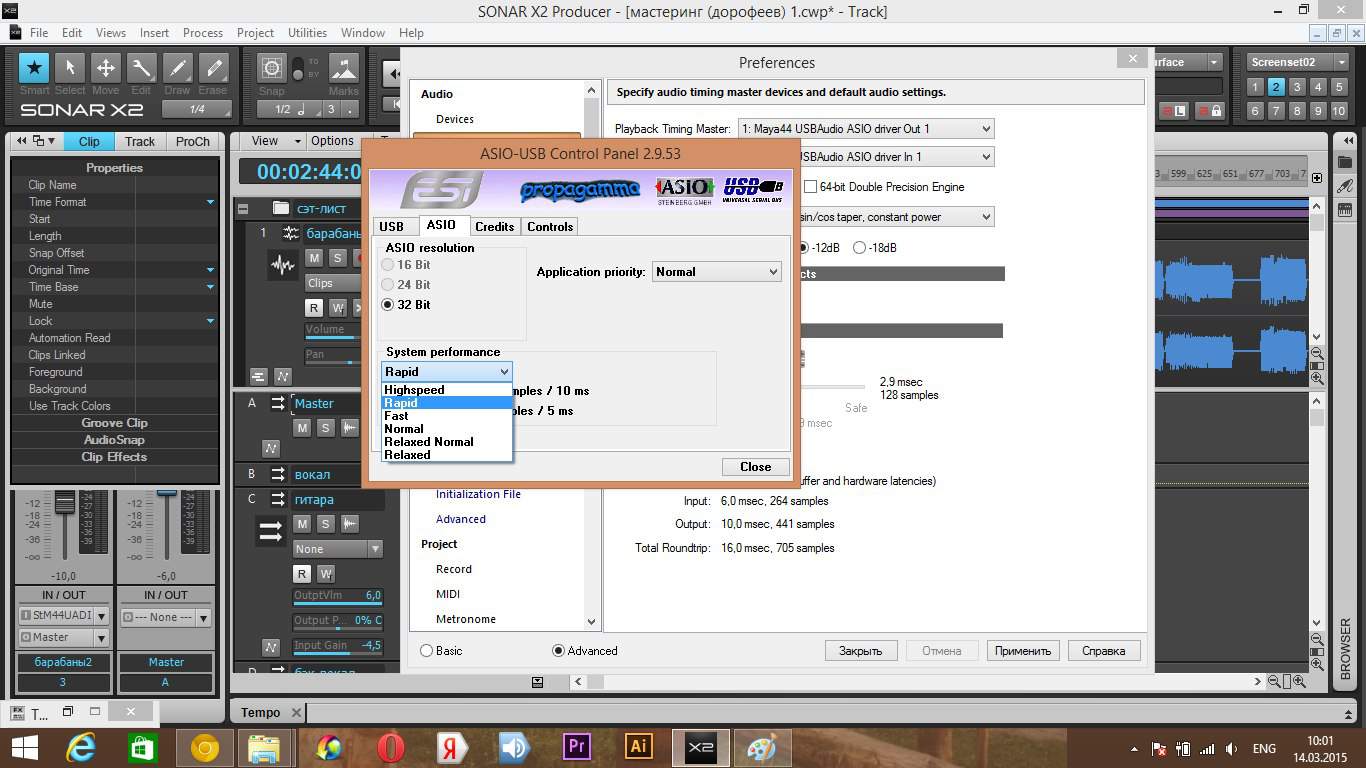
Task: Open the Application priority dropdown
Action: click(x=717, y=272)
